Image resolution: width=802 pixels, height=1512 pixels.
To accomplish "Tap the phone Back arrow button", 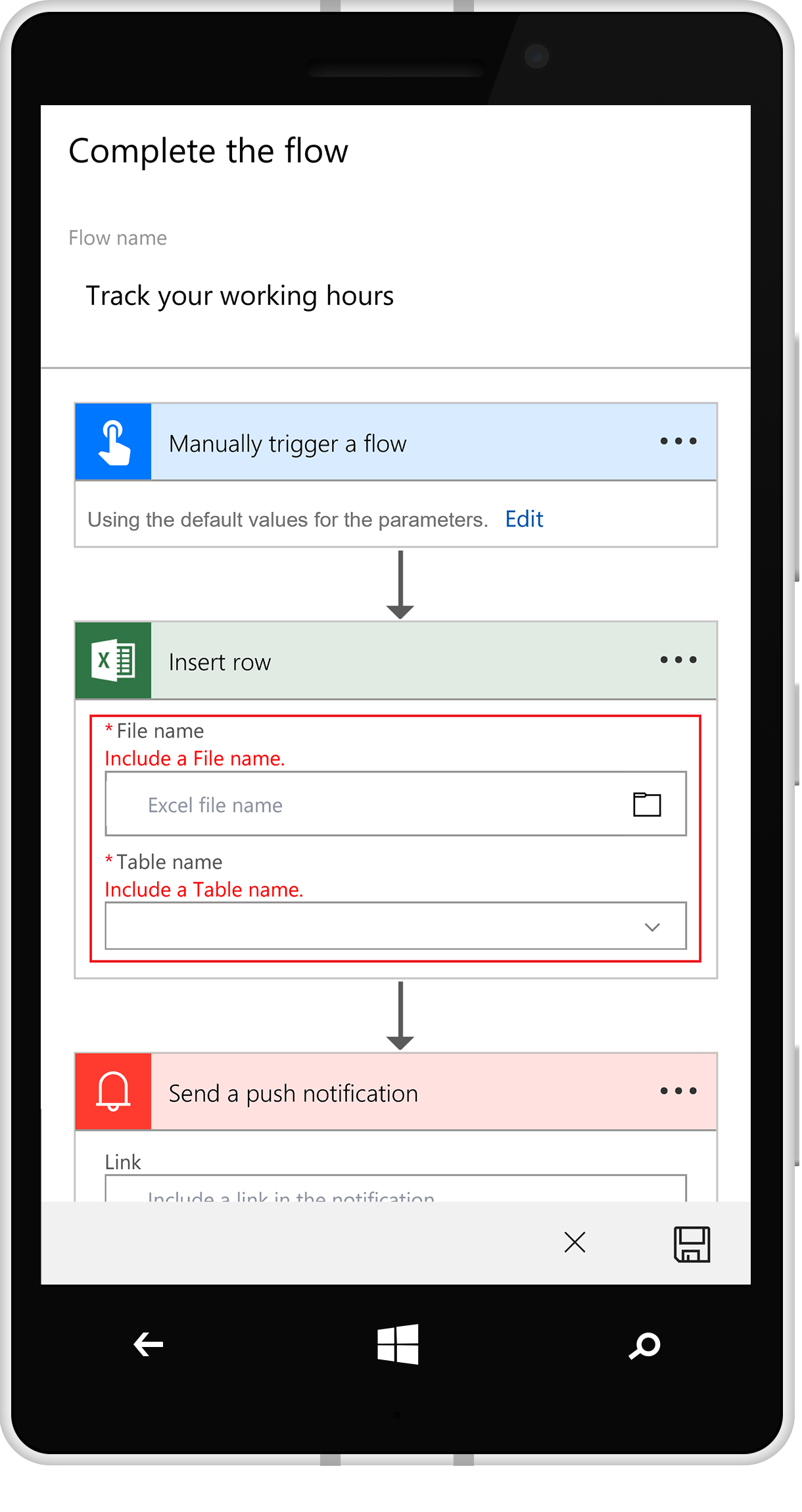I will 149,1344.
